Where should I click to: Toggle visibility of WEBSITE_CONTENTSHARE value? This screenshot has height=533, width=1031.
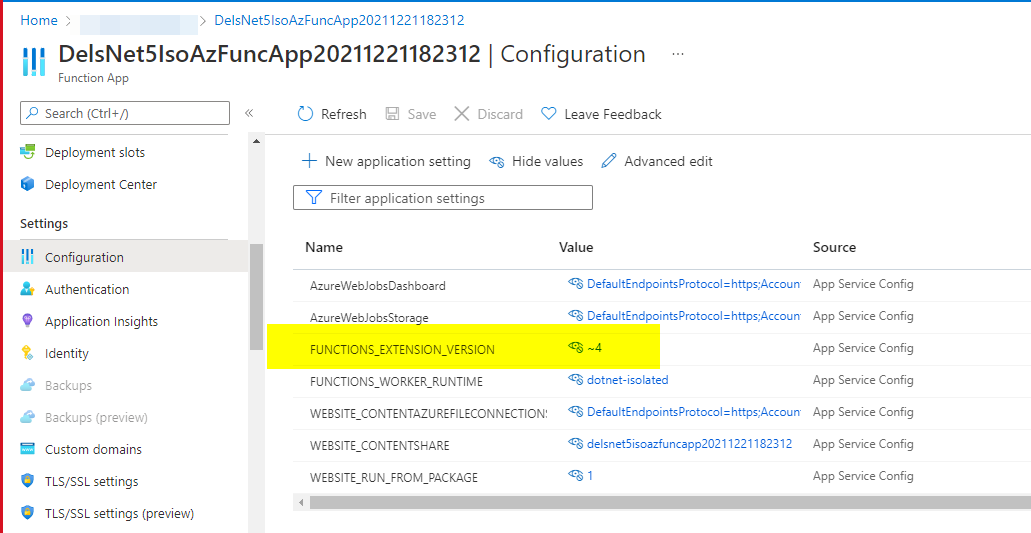[576, 444]
